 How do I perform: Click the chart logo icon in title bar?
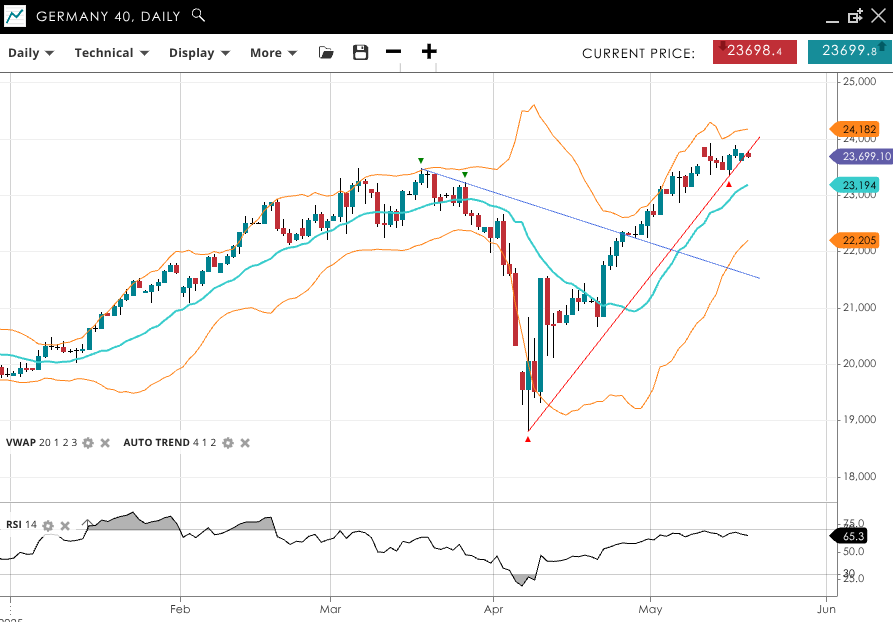(15, 16)
